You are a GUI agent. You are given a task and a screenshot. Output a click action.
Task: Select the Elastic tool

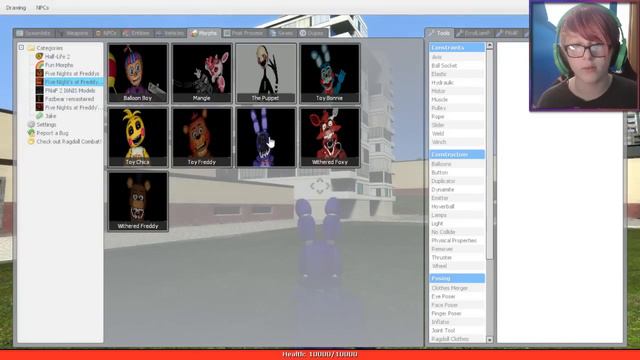pos(457,74)
